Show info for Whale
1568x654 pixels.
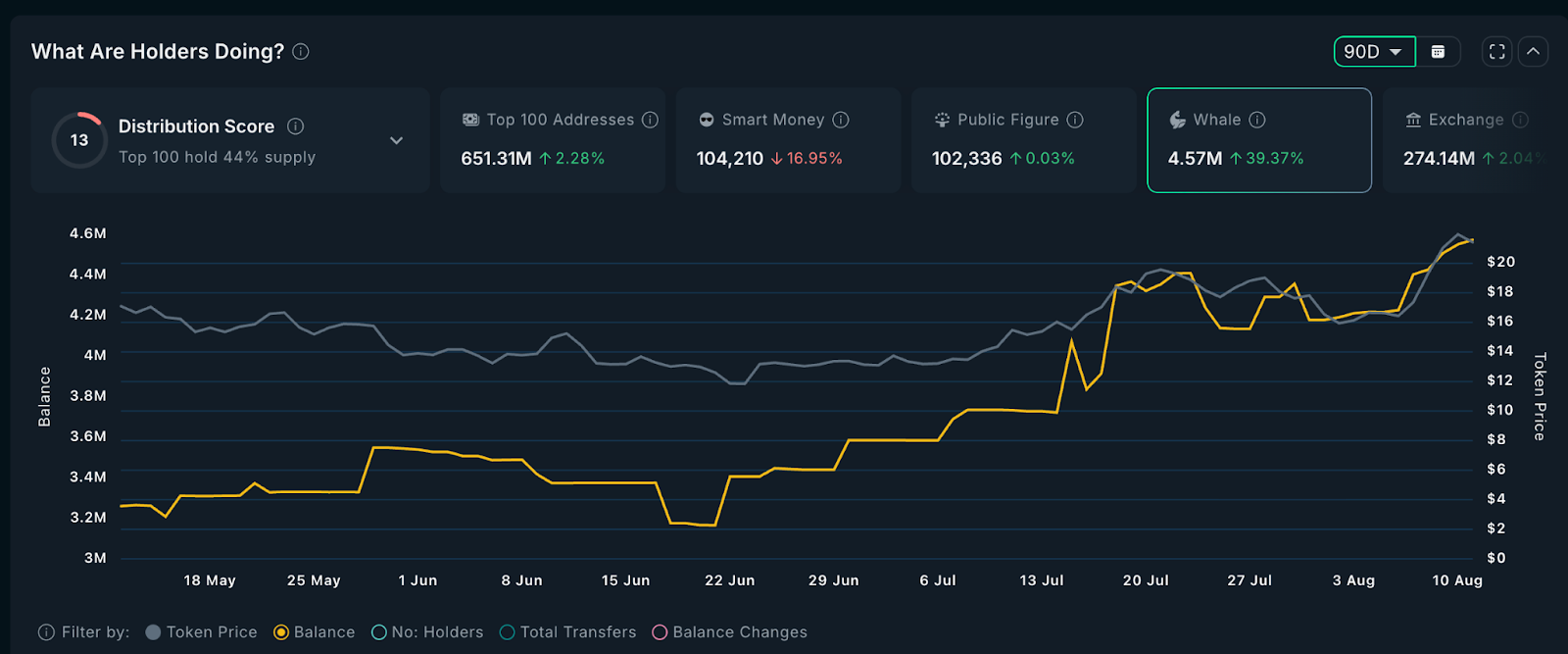point(1257,120)
